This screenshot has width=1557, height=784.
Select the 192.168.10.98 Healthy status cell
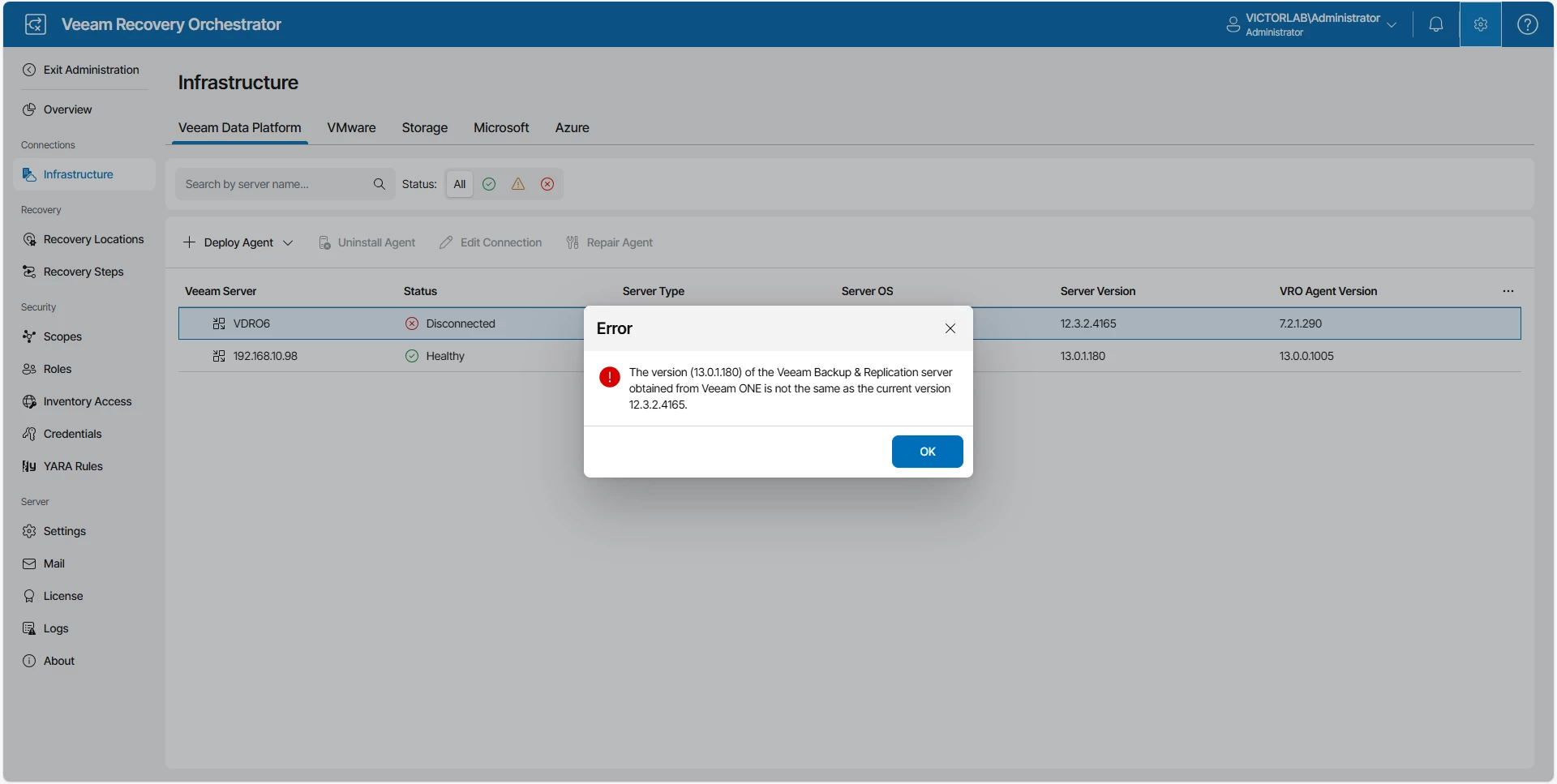[435, 356]
